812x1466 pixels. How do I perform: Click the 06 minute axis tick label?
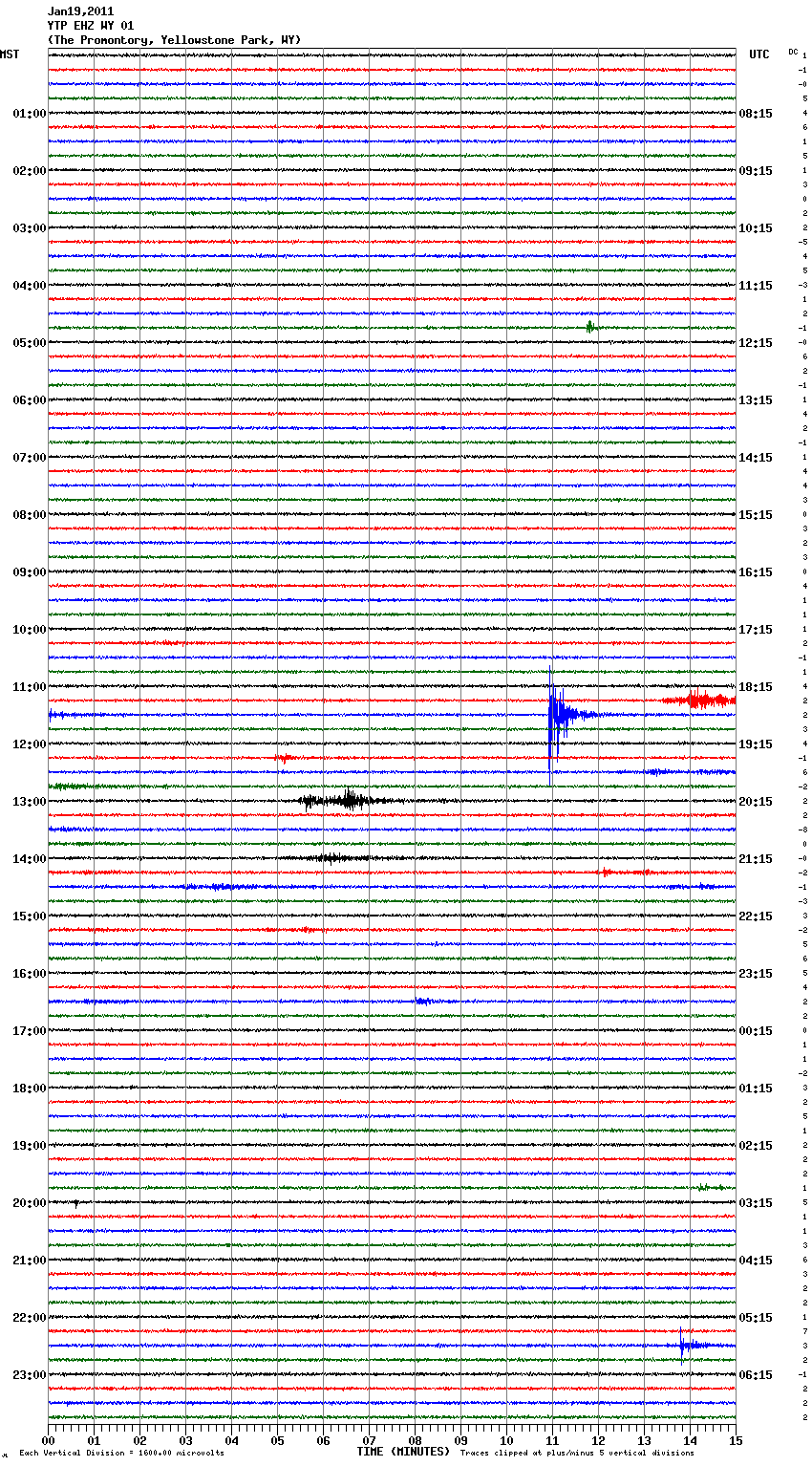(x=323, y=1440)
